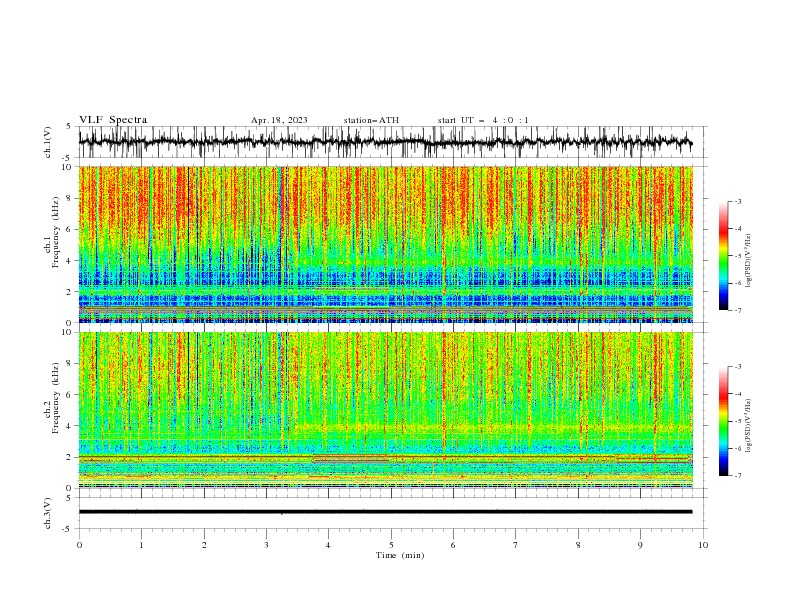Click the "VLF Spectra" title text
Screen dimensions: 792x612
click(113, 120)
